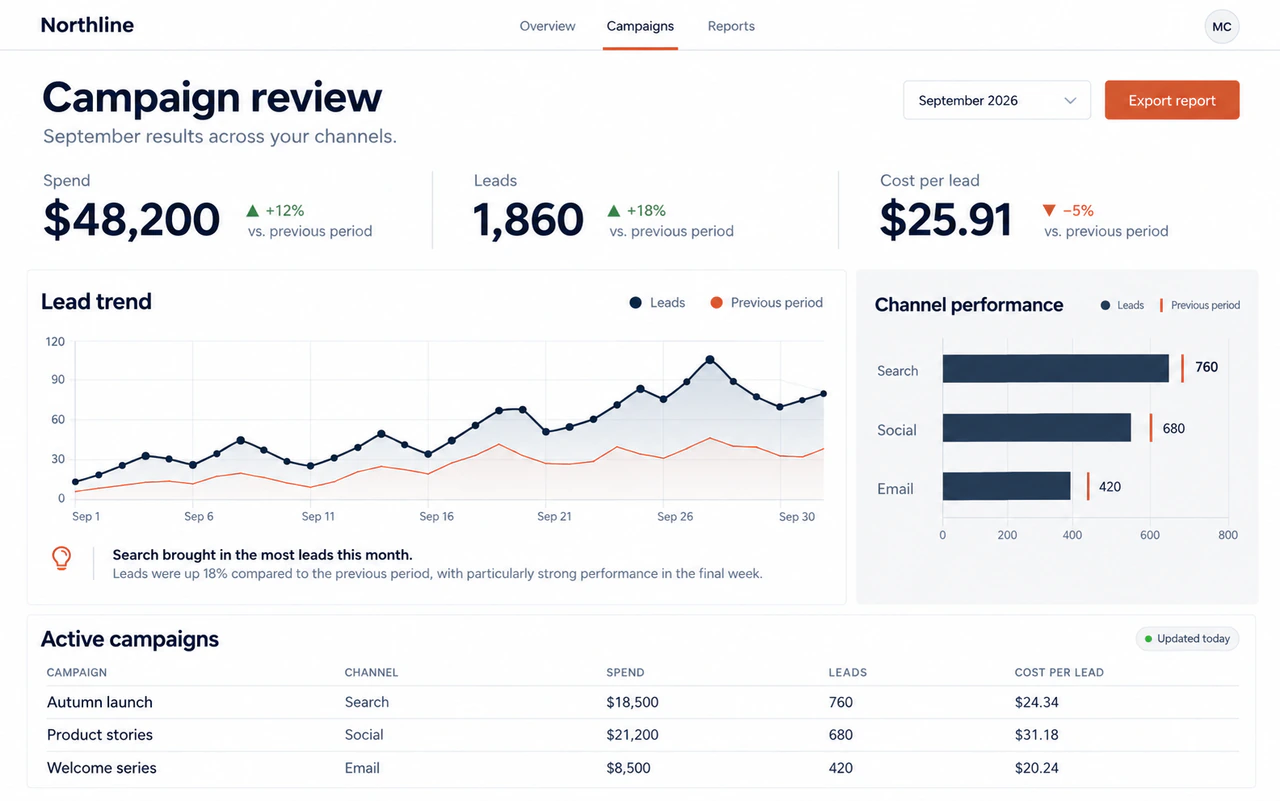
Task: Click the $31.18 cost per lead cell
Action: 1036,735
